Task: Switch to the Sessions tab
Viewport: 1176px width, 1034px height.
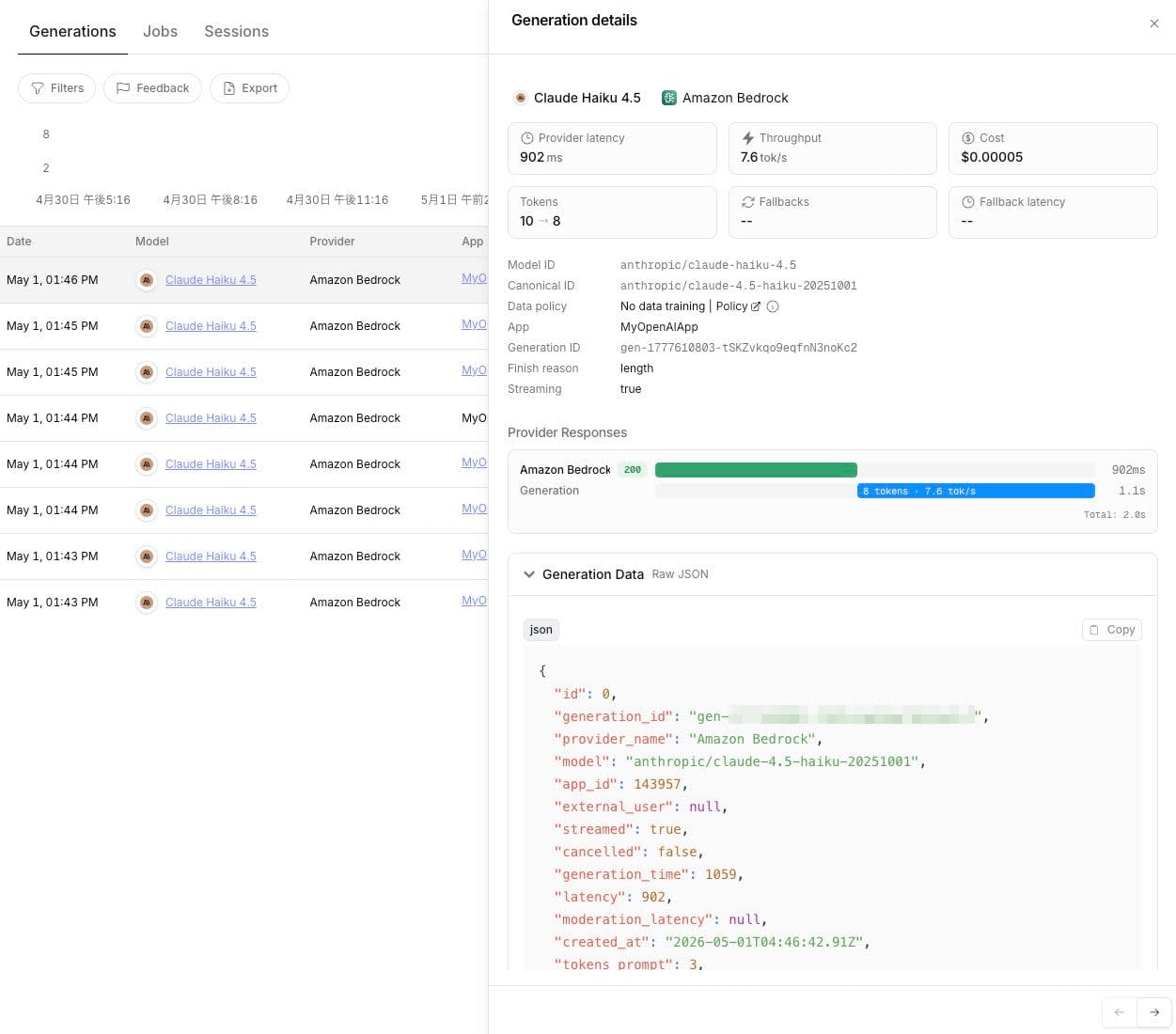Action: 237,31
